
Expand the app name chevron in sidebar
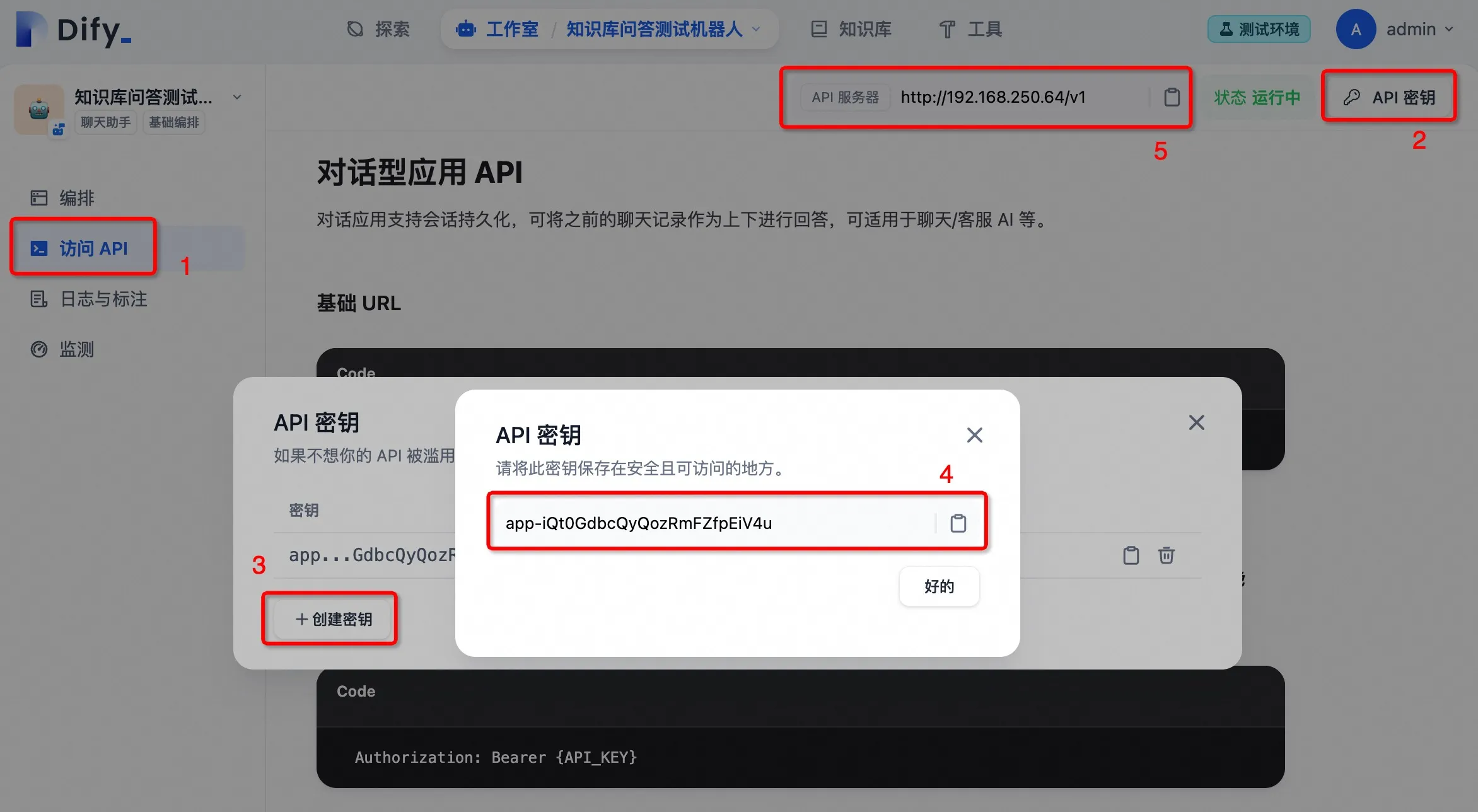[x=237, y=97]
